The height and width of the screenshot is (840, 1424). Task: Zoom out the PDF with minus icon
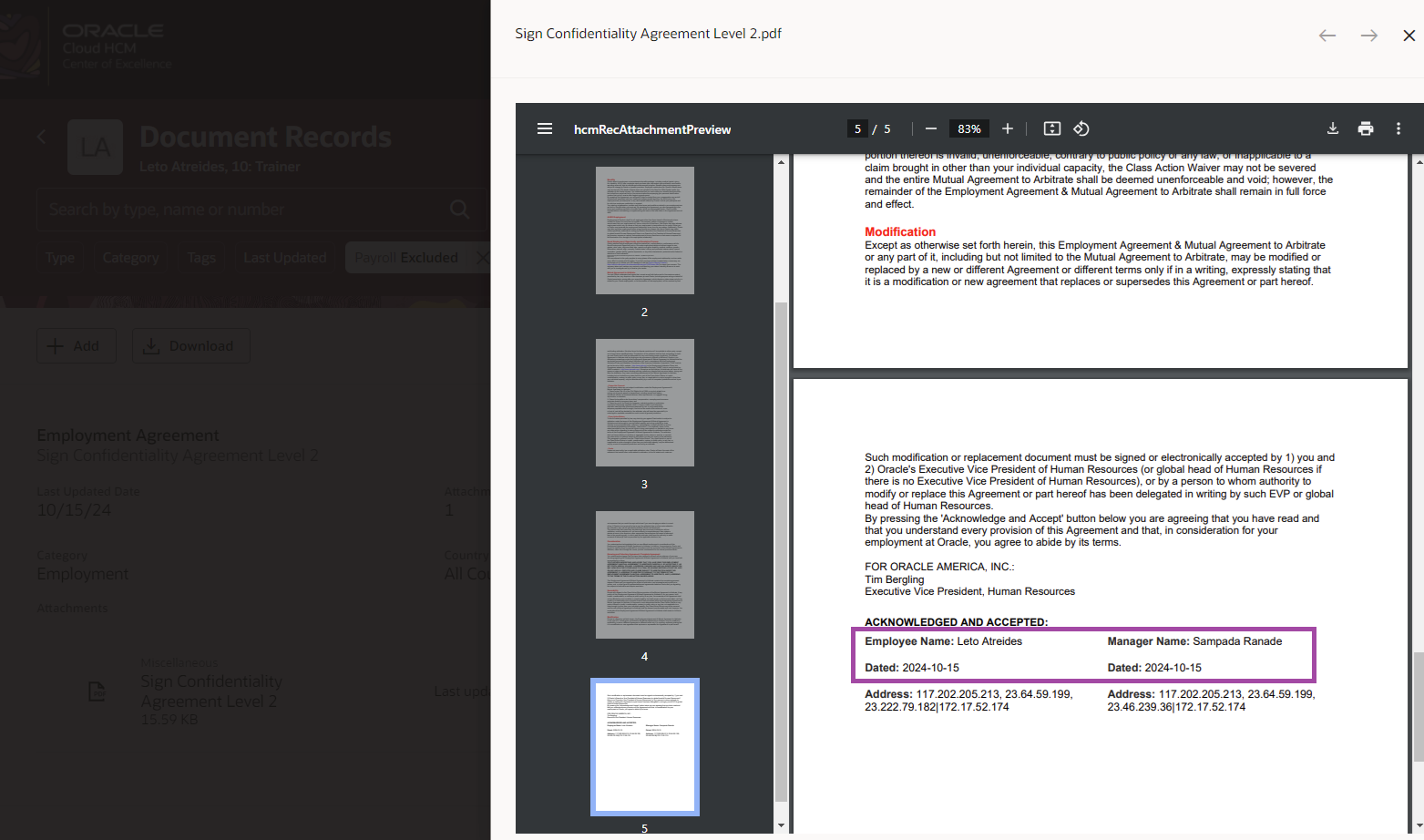pos(931,128)
